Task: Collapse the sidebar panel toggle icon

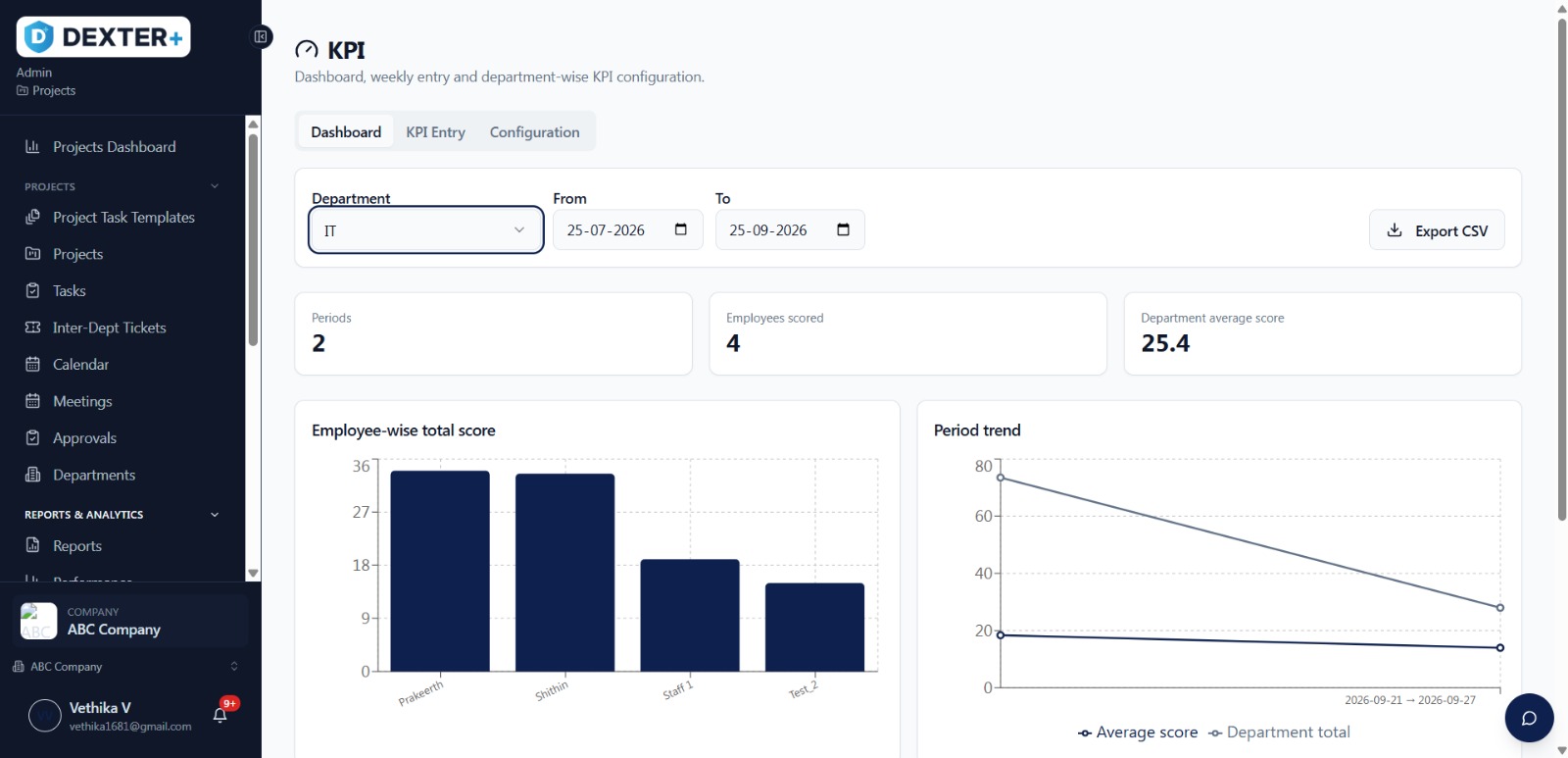Action: (x=261, y=37)
